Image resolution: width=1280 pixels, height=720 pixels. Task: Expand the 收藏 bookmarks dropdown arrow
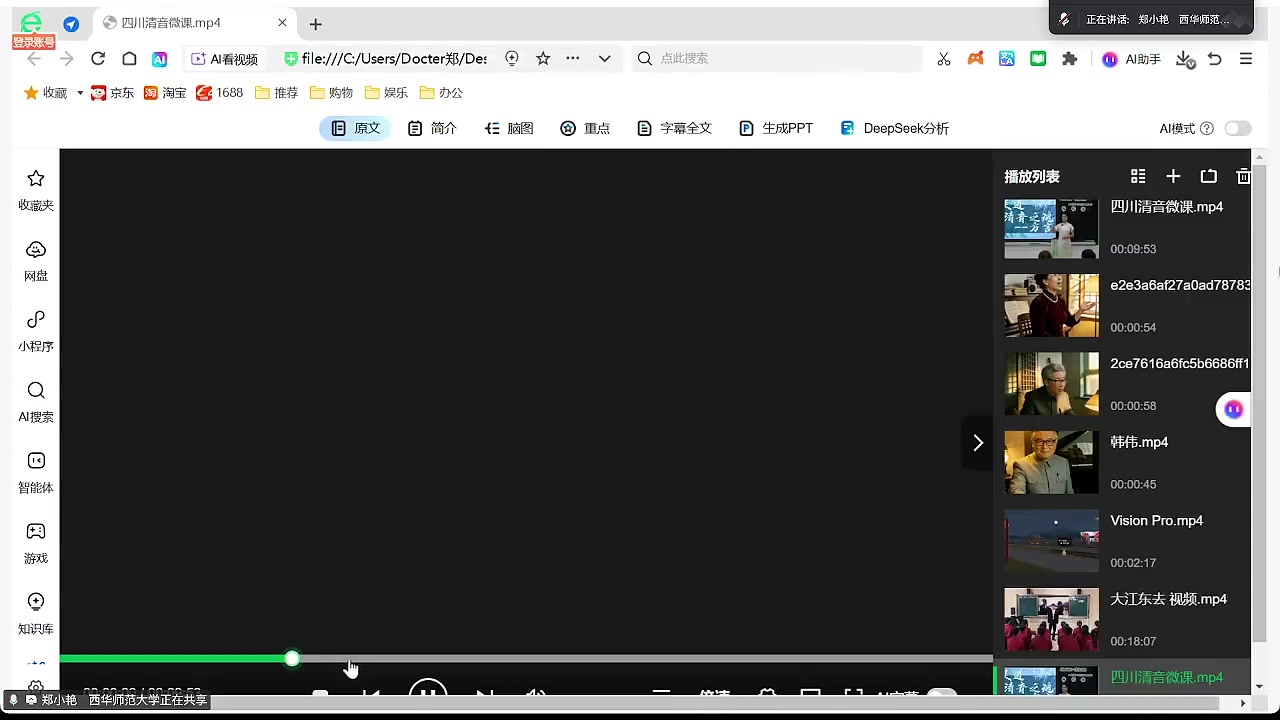click(80, 93)
